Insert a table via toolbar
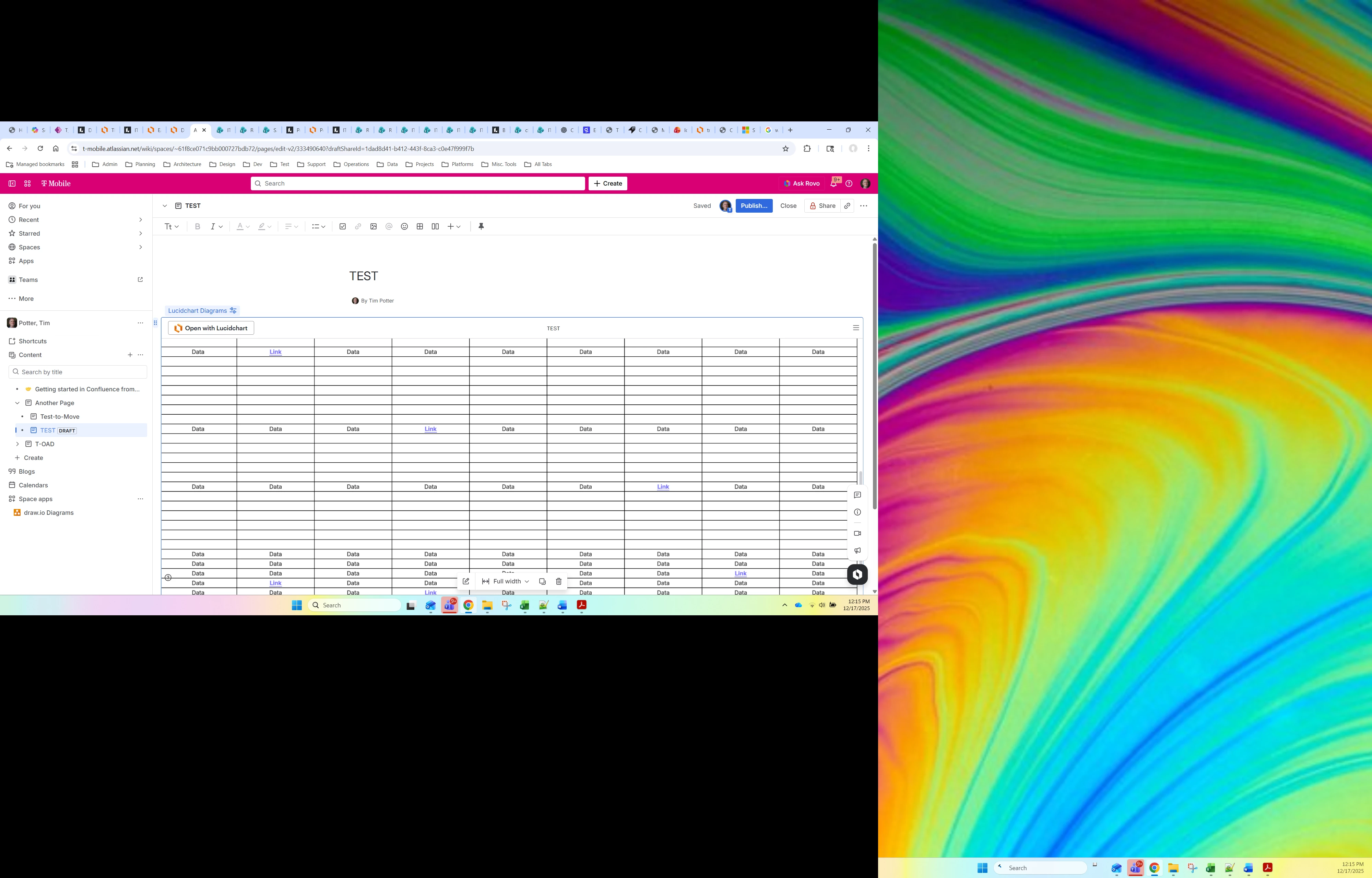The width and height of the screenshot is (1372, 878). (419, 226)
